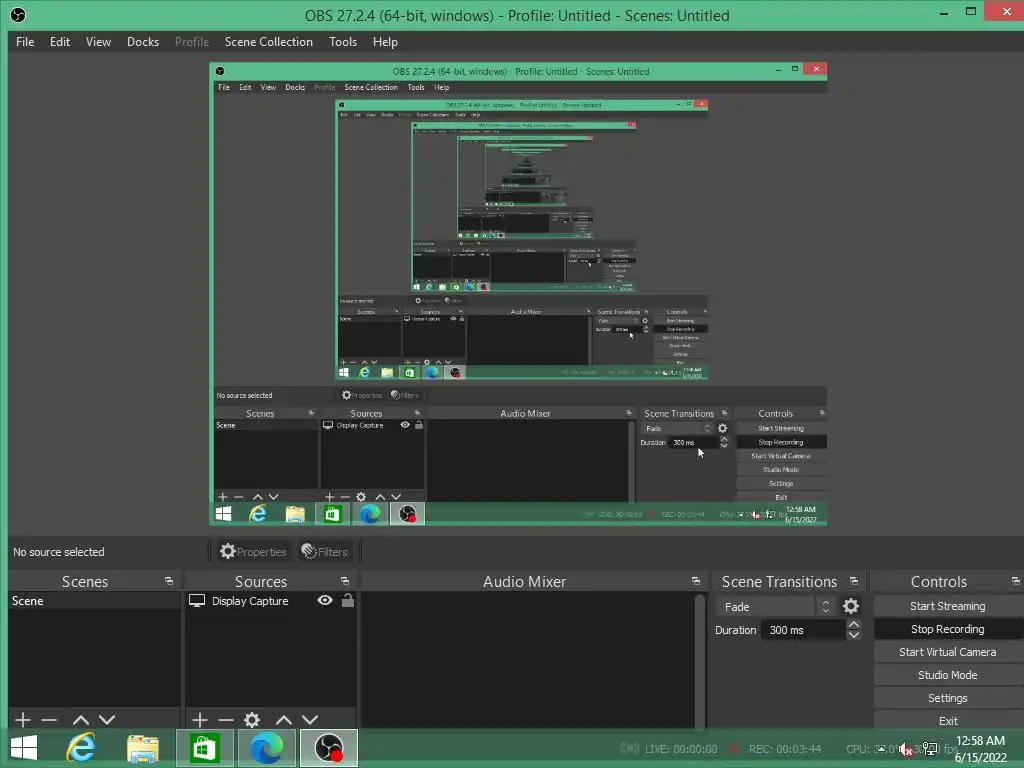The width and height of the screenshot is (1024, 768).
Task: Pop out the Scene Transitions dock
Action: (x=854, y=581)
